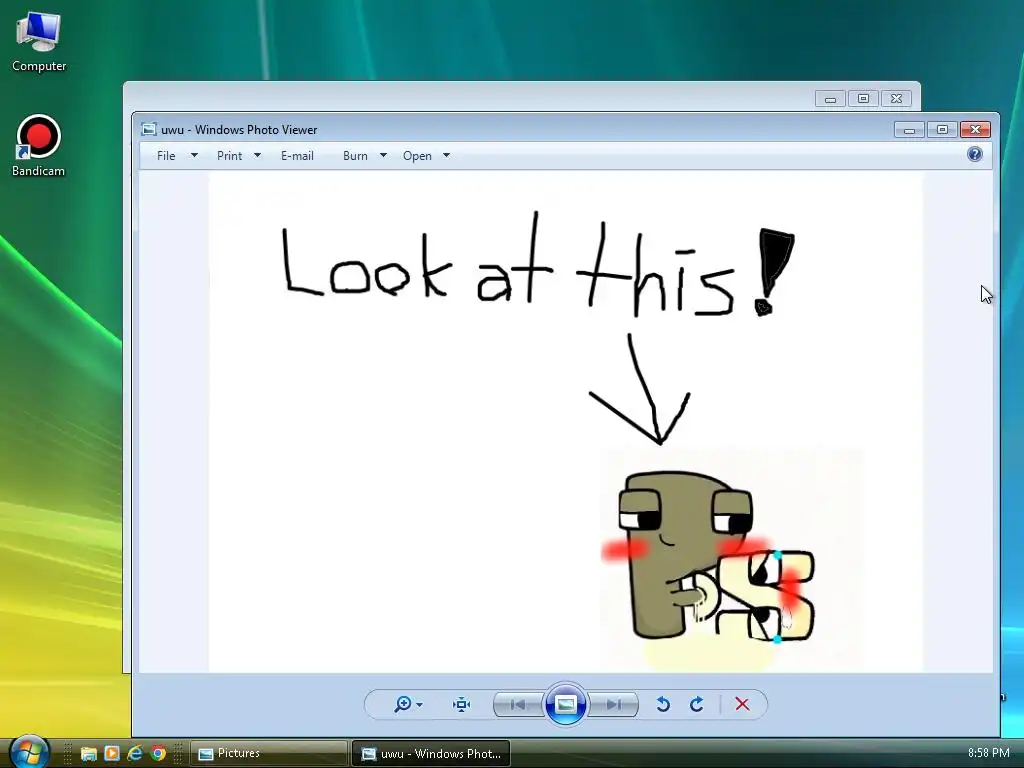Expand the File dropdown arrow

[x=194, y=155]
